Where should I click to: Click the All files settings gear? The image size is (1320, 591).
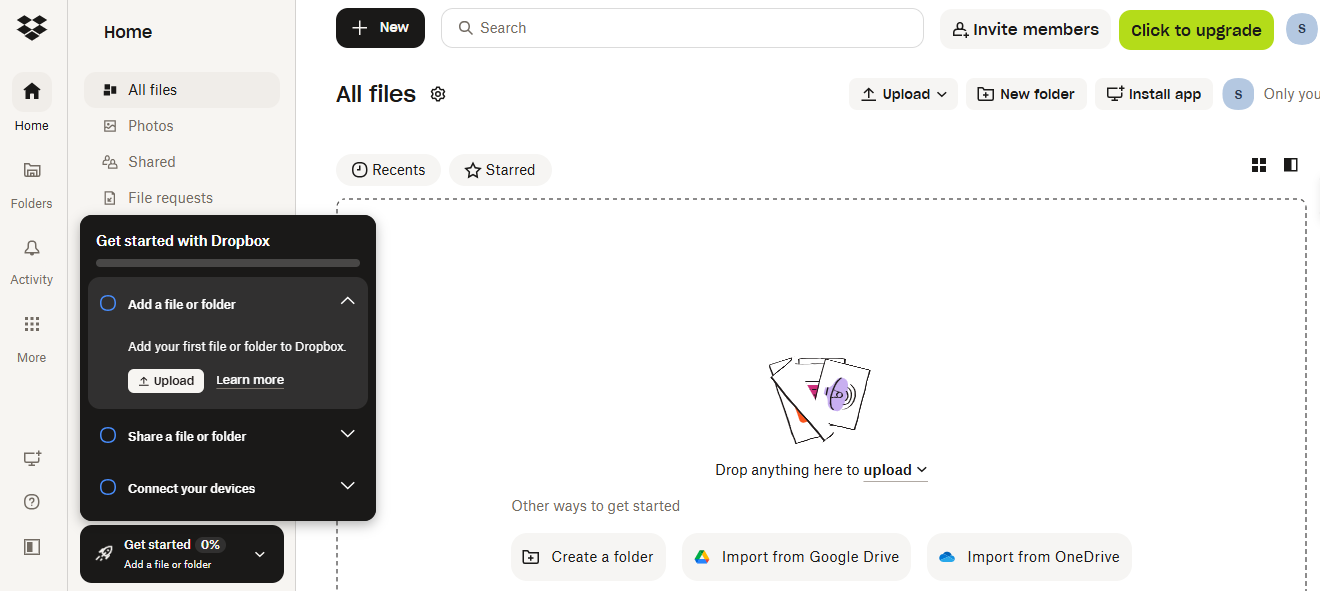pyautogui.click(x=438, y=94)
